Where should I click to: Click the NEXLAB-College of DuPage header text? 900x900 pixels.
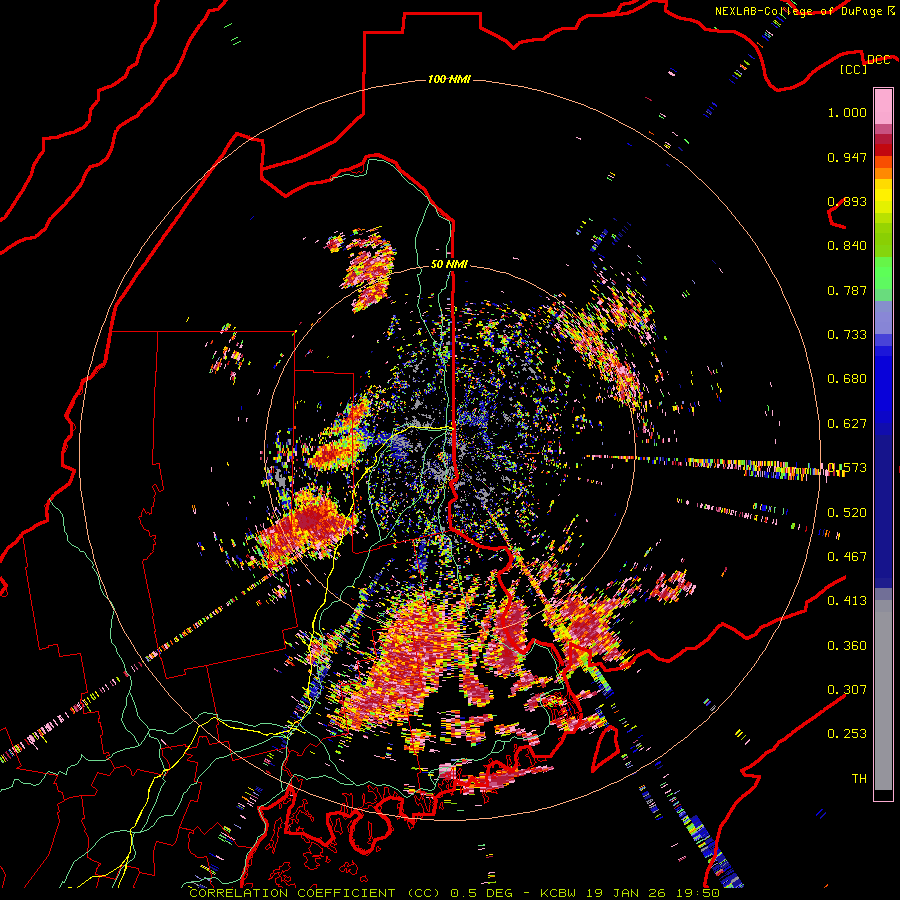point(804,11)
